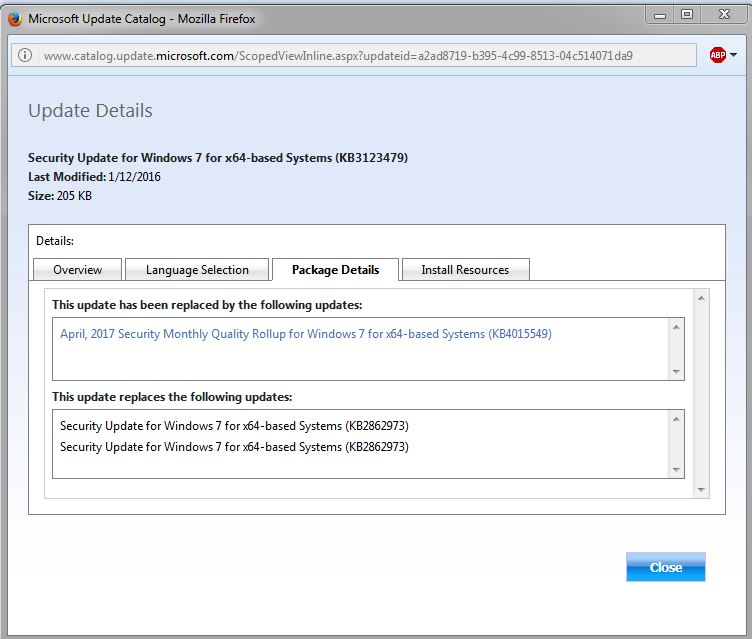Viewport: 752px width, 639px height.
Task: Select the Package Details tab
Action: pos(335,270)
